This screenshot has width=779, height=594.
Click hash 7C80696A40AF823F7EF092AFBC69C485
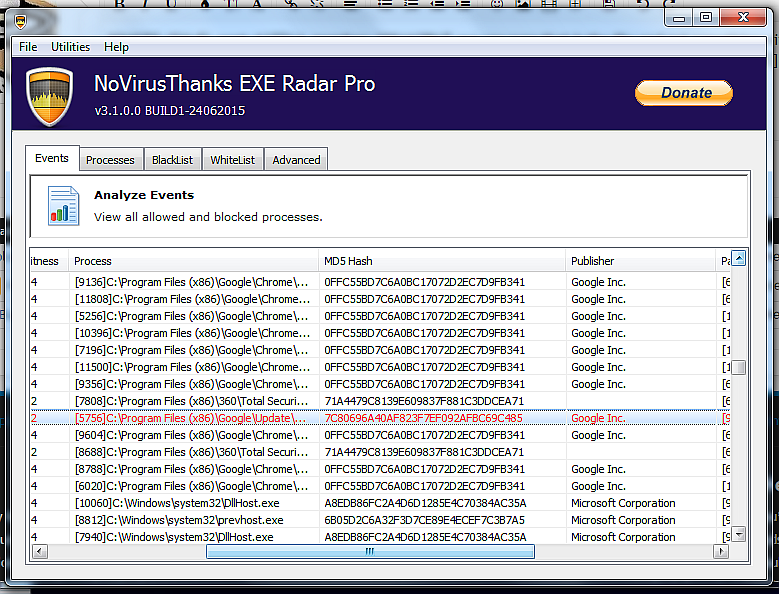423,418
